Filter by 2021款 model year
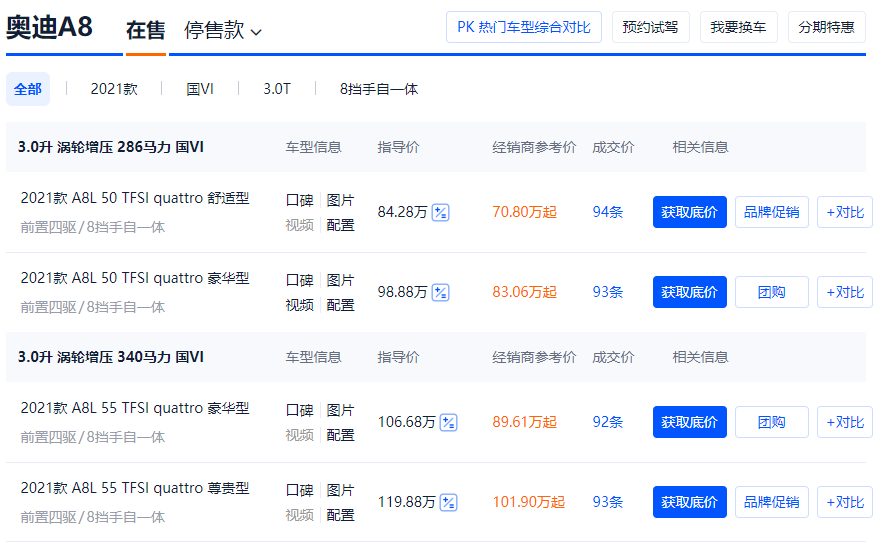 pyautogui.click(x=114, y=89)
